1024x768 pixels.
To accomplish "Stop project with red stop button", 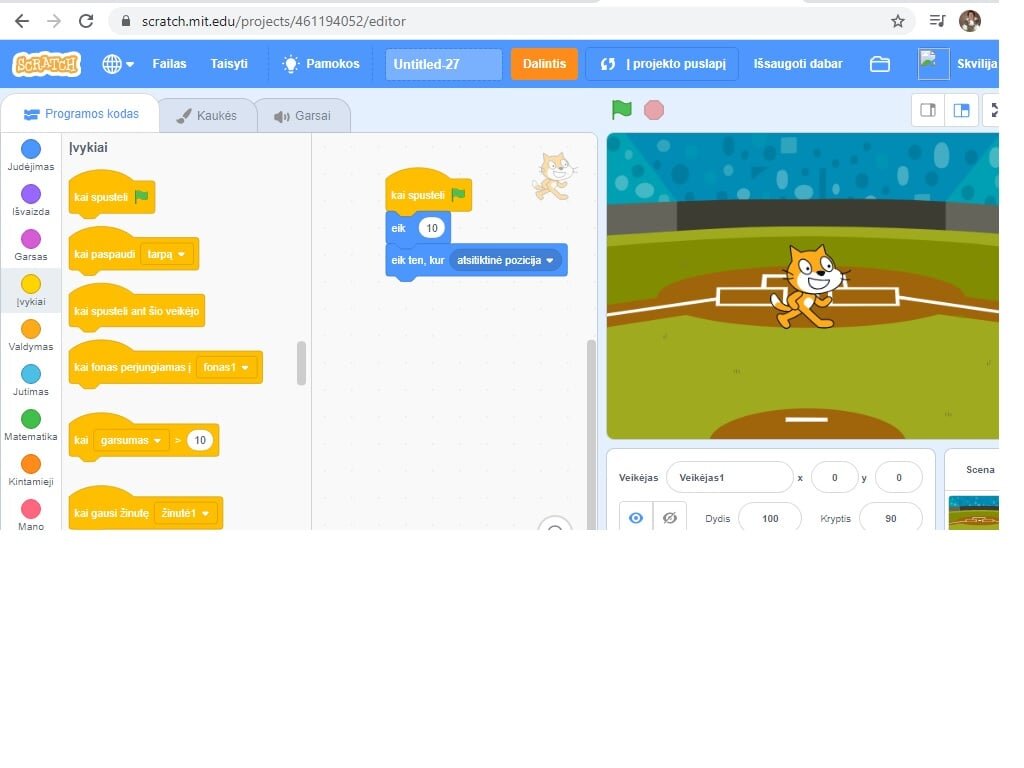I will click(x=654, y=110).
